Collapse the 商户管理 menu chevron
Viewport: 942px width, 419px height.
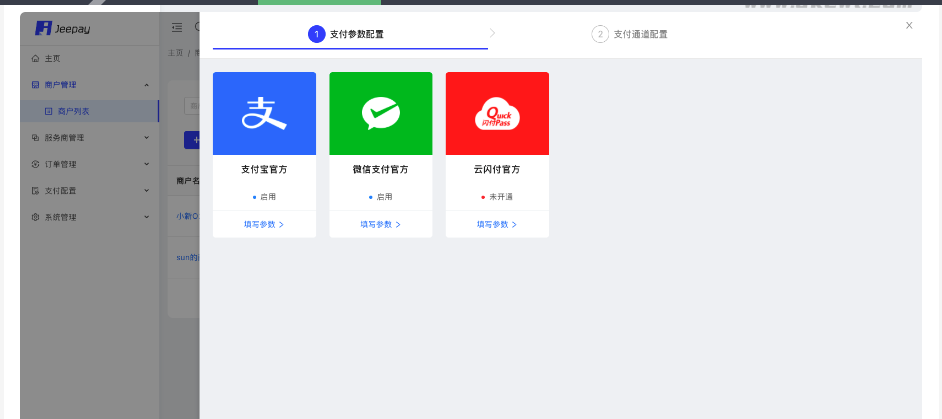(x=147, y=85)
